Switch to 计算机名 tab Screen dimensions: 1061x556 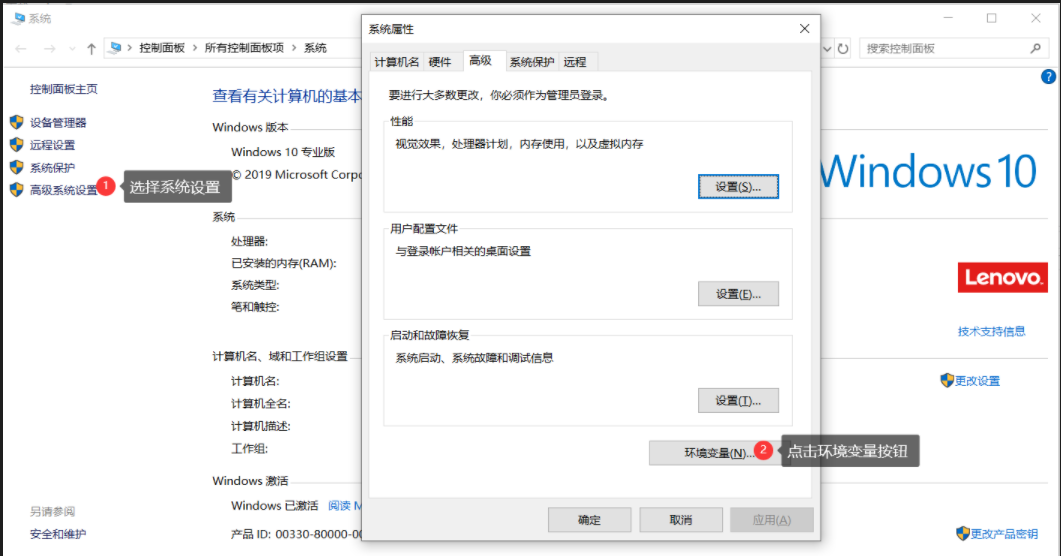pos(397,62)
